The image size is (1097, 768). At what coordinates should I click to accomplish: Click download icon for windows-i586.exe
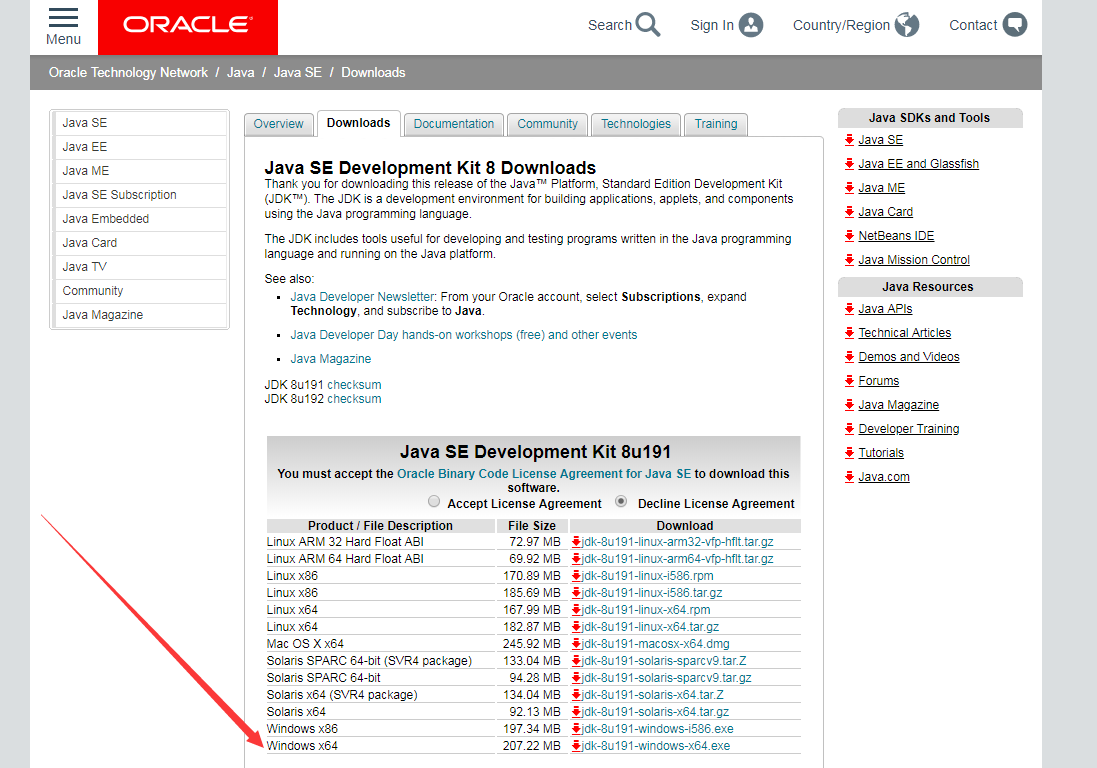coord(576,729)
